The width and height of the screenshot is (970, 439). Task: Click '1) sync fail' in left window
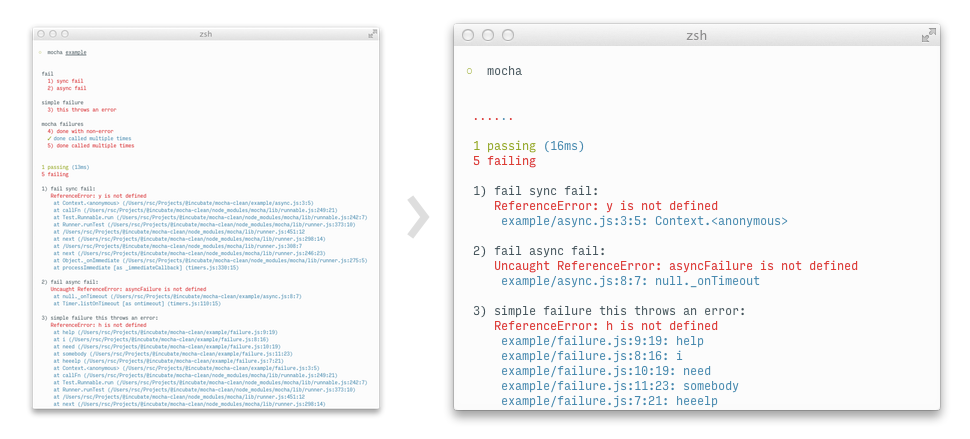[x=65, y=81]
